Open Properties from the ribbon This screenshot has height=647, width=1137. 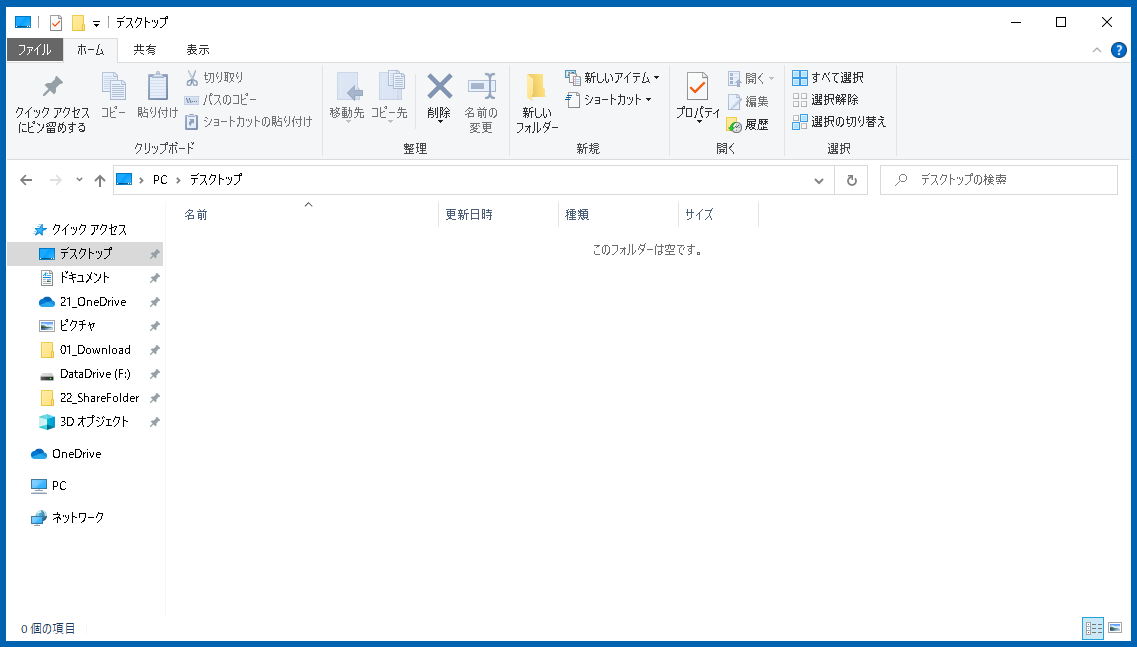pos(697,88)
